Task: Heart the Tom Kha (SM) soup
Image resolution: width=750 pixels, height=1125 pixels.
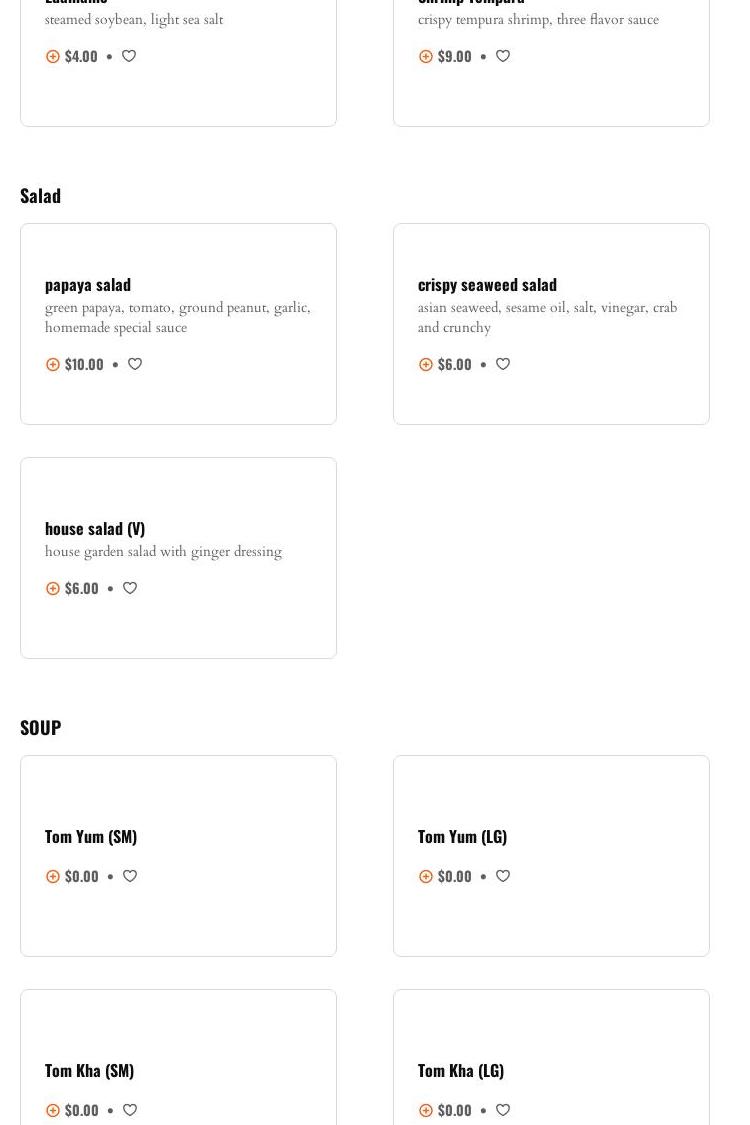Action: tap(130, 1111)
